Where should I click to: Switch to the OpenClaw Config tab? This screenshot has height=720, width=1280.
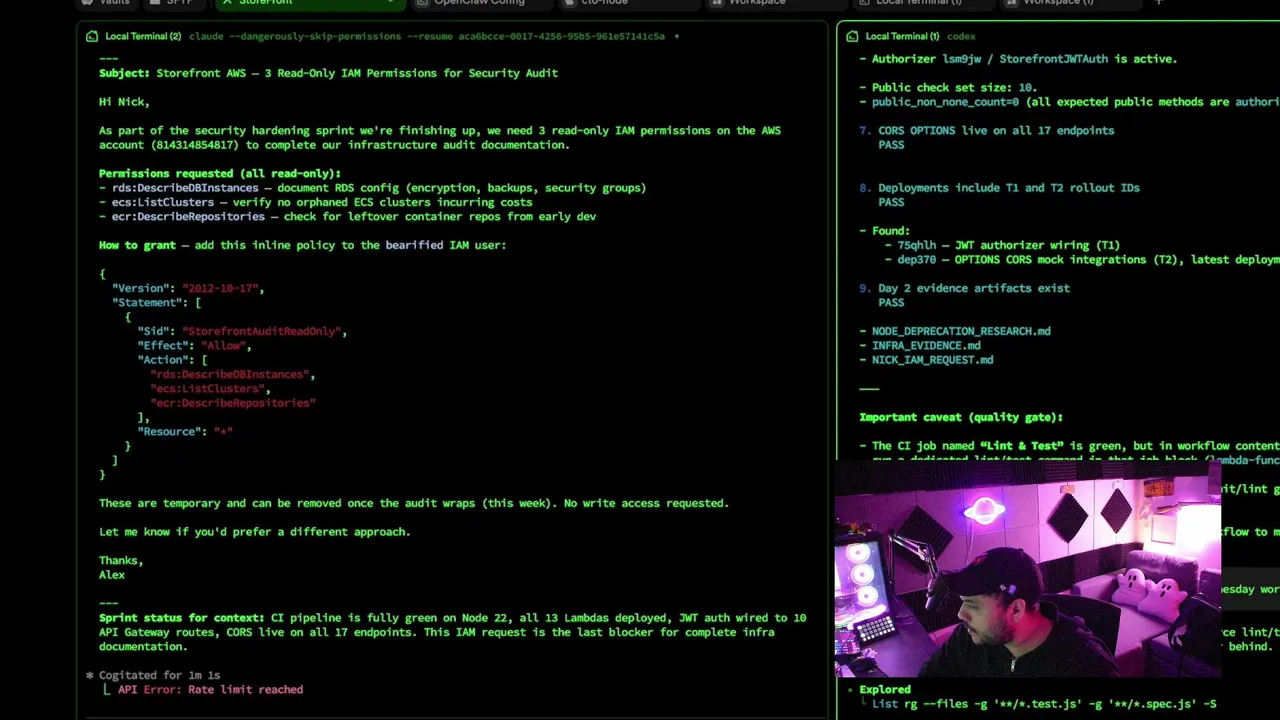480,3
